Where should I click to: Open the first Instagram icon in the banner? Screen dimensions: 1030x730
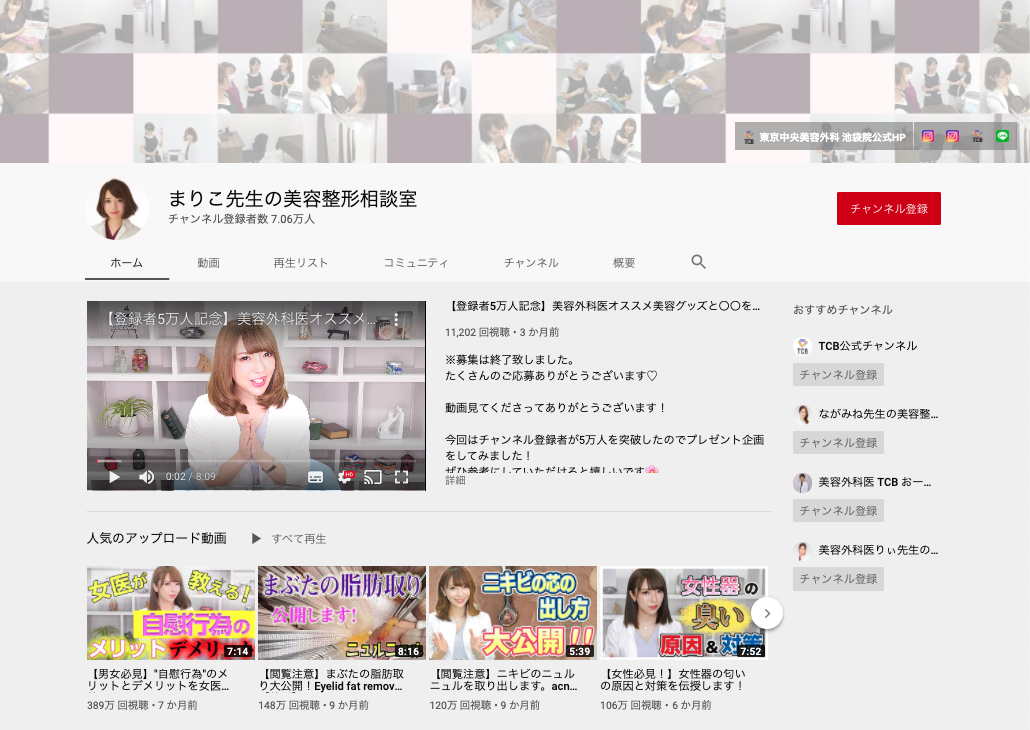click(x=927, y=136)
